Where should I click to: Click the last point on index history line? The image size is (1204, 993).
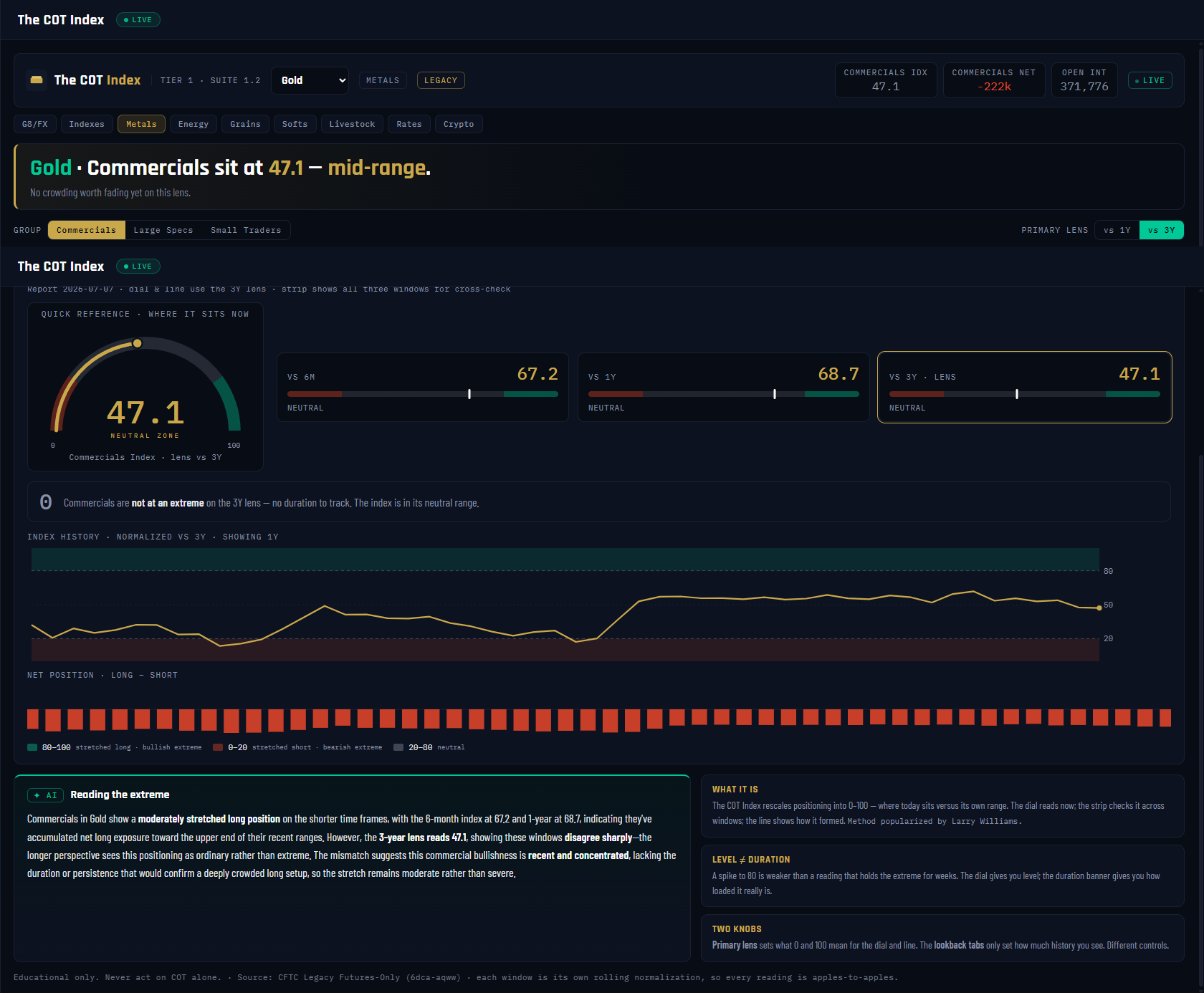1099,608
